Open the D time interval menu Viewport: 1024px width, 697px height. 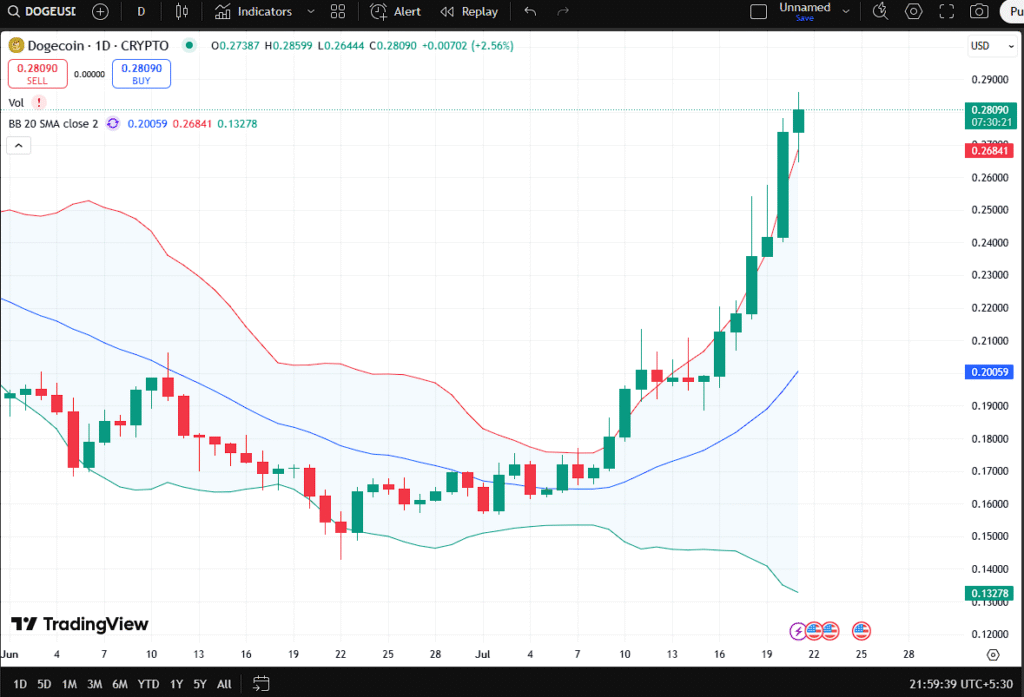[141, 12]
